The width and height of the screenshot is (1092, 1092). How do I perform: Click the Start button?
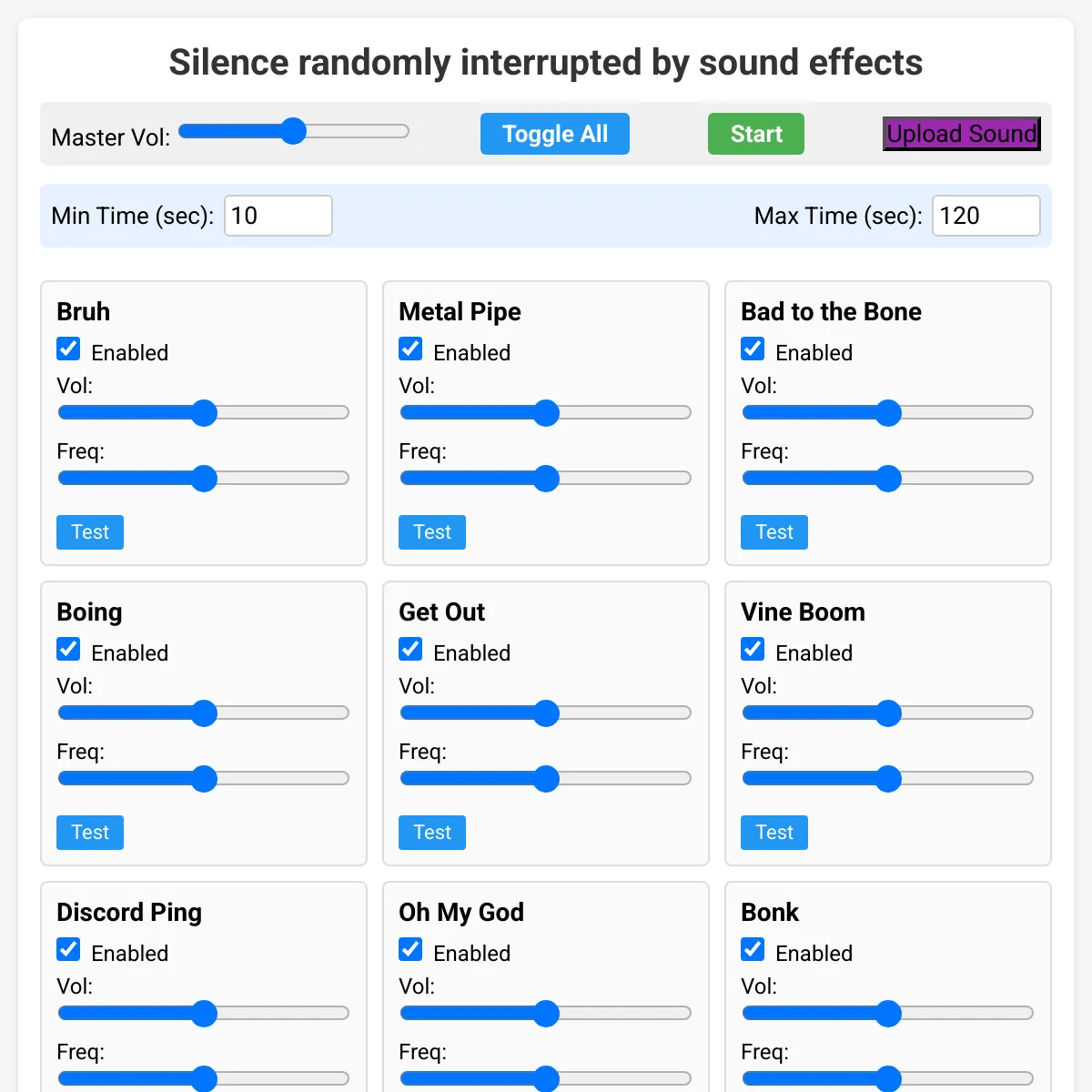(755, 134)
